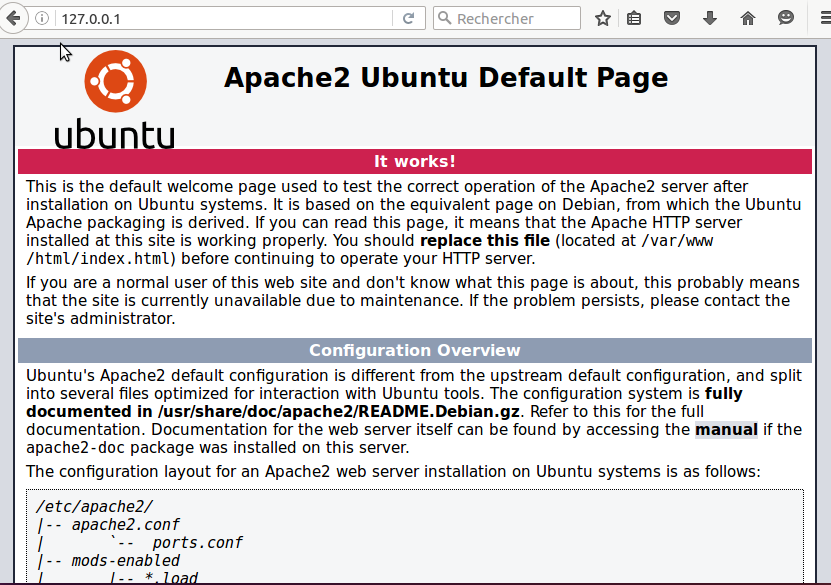Click the Apache2 Ubuntu Default Page heading
This screenshot has height=585, width=831.
click(445, 77)
